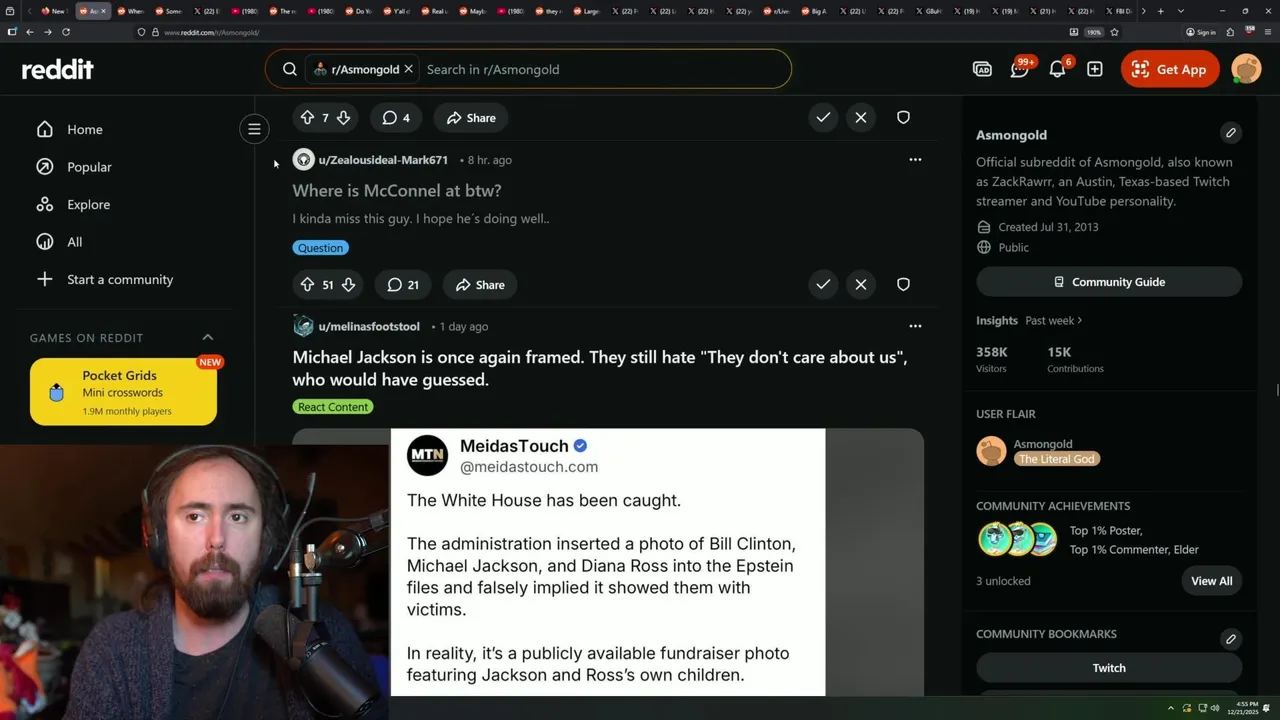This screenshot has width=1280, height=720.
Task: Go to Home in sidebar
Action: (85, 129)
